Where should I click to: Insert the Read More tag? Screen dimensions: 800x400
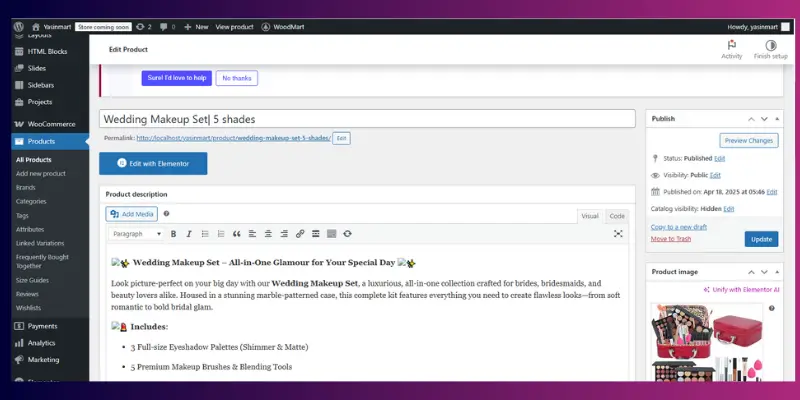tap(316, 234)
